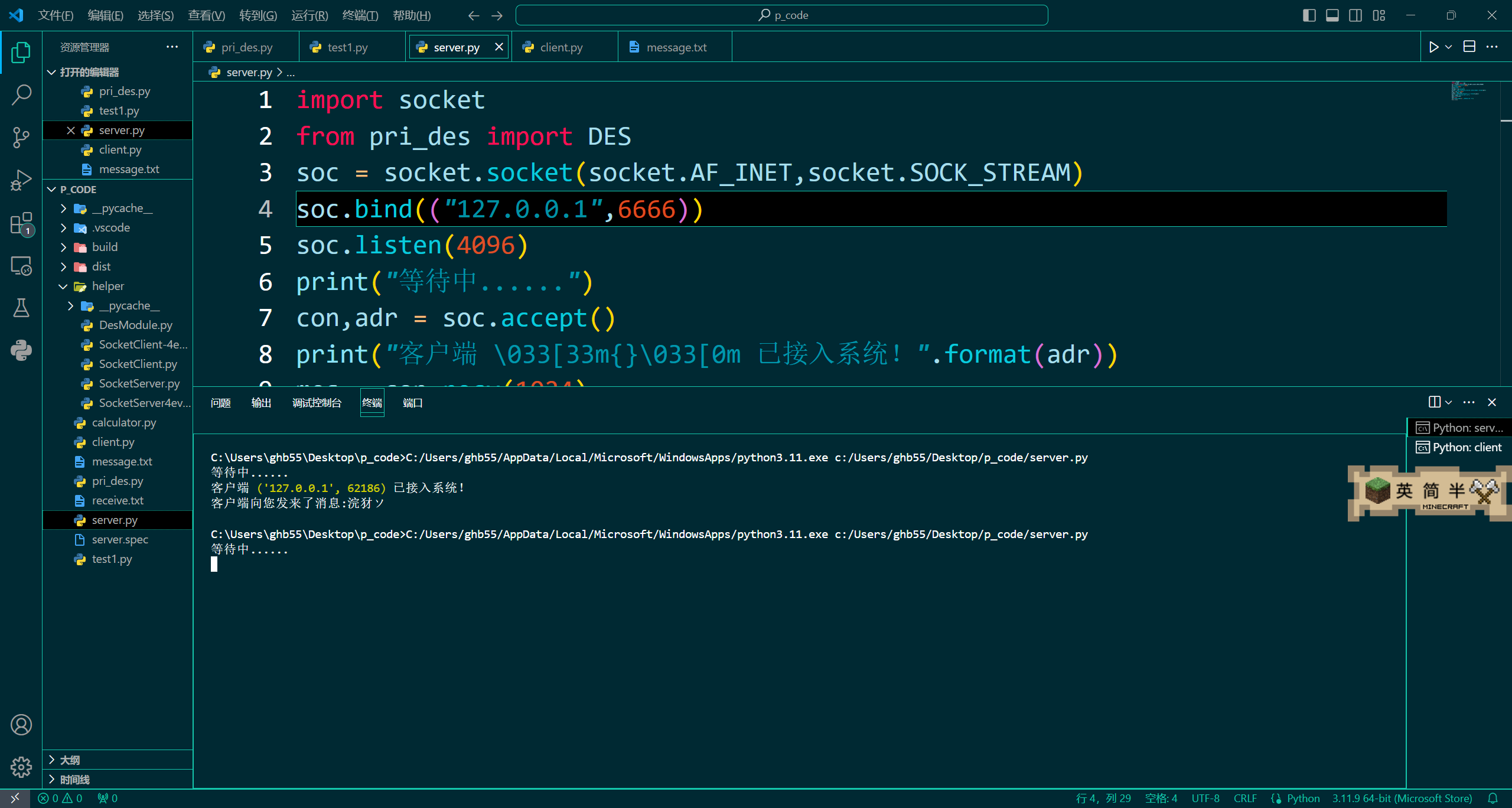Toggle the bottom panel layout button
The image size is (1512, 808).
(1332, 15)
